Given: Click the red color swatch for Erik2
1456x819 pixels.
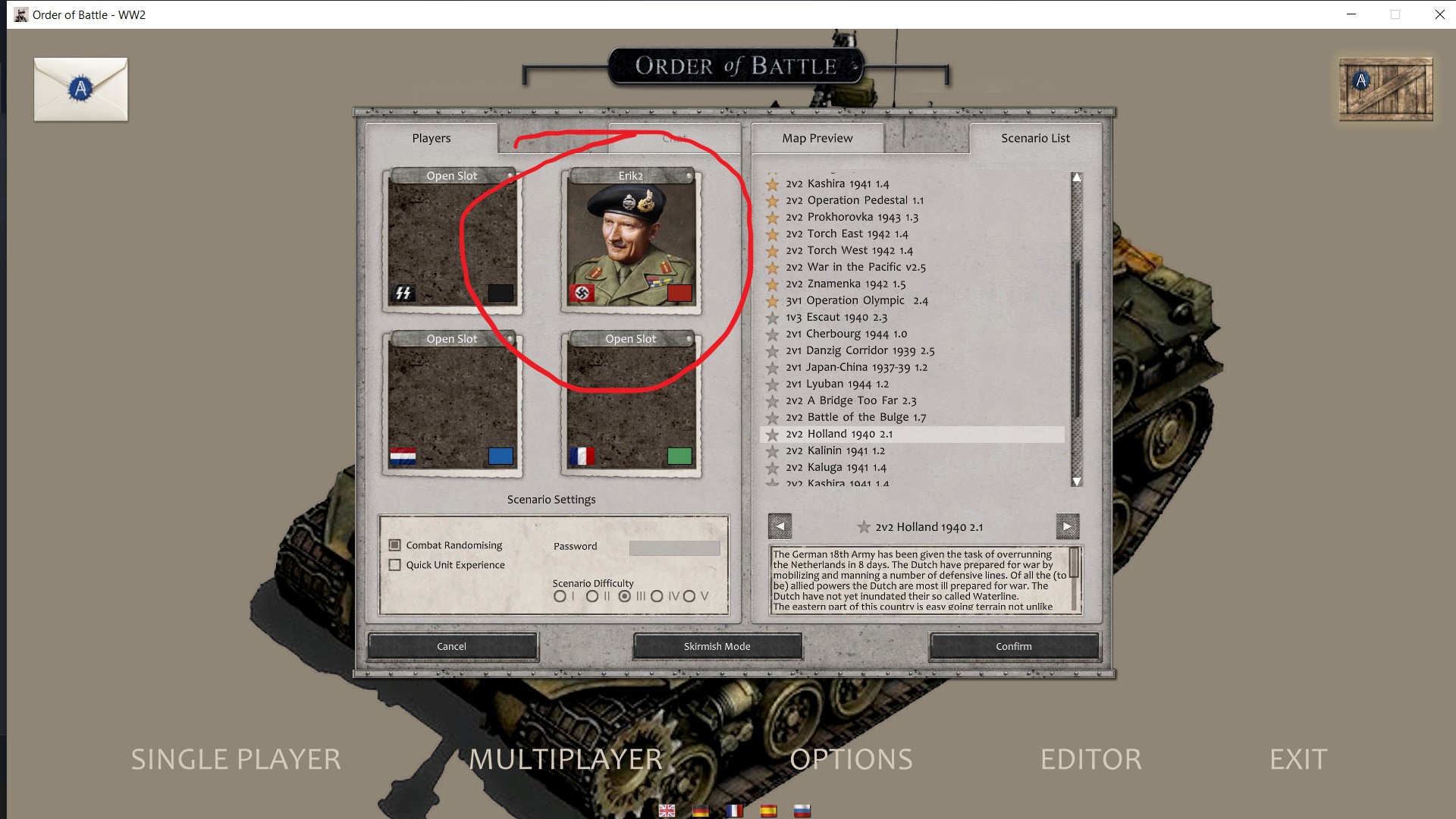Looking at the screenshot, I should (679, 293).
